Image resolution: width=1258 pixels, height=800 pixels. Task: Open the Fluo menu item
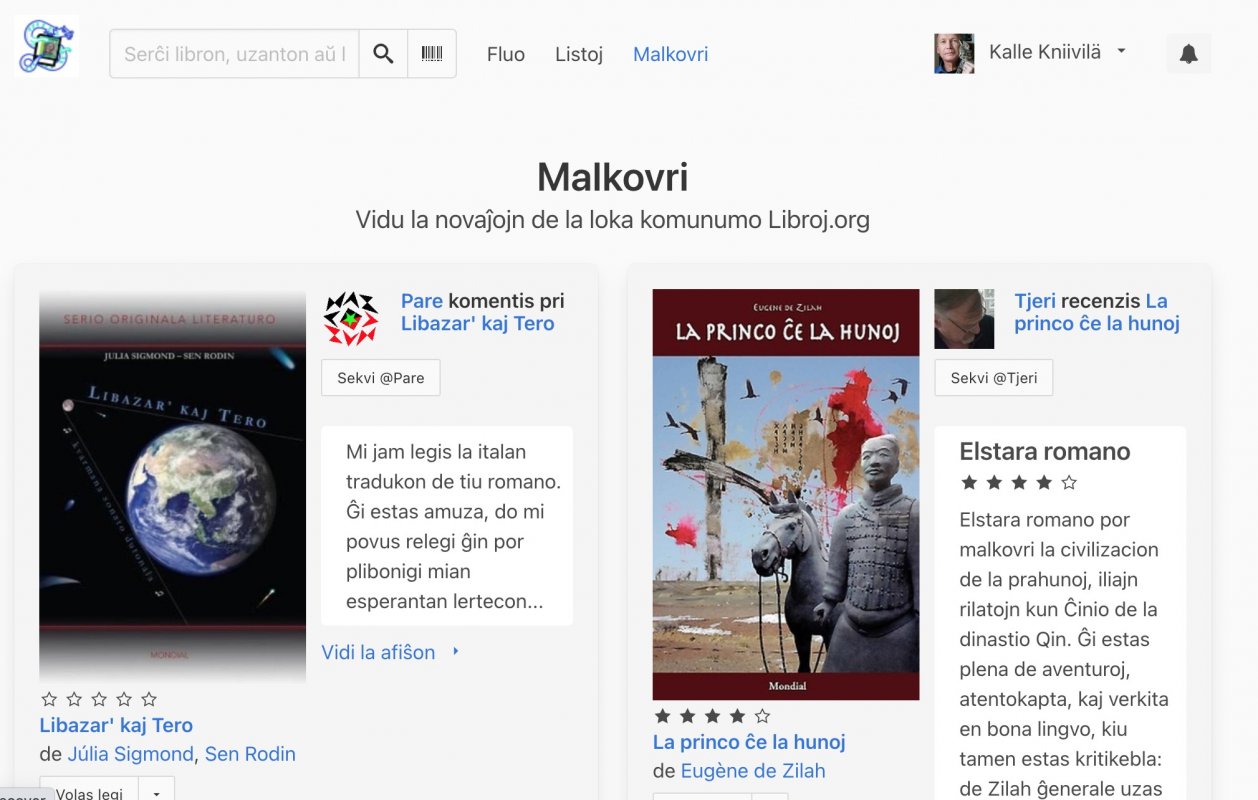coord(506,54)
